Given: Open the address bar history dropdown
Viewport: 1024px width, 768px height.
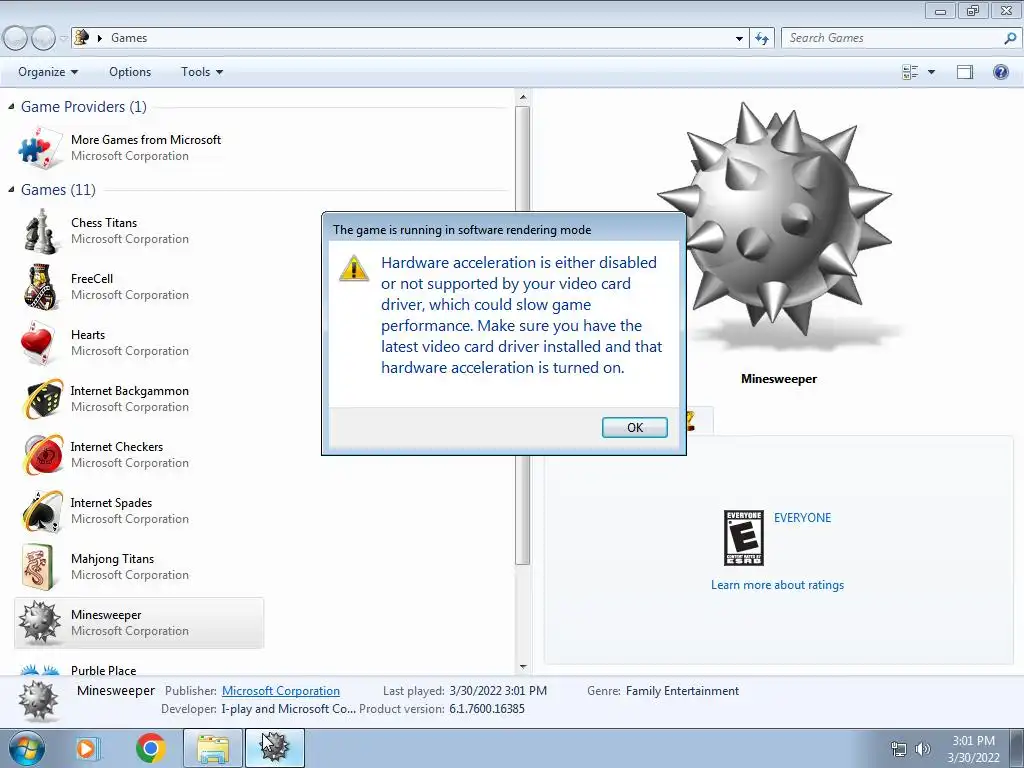Looking at the screenshot, I should 739,39.
